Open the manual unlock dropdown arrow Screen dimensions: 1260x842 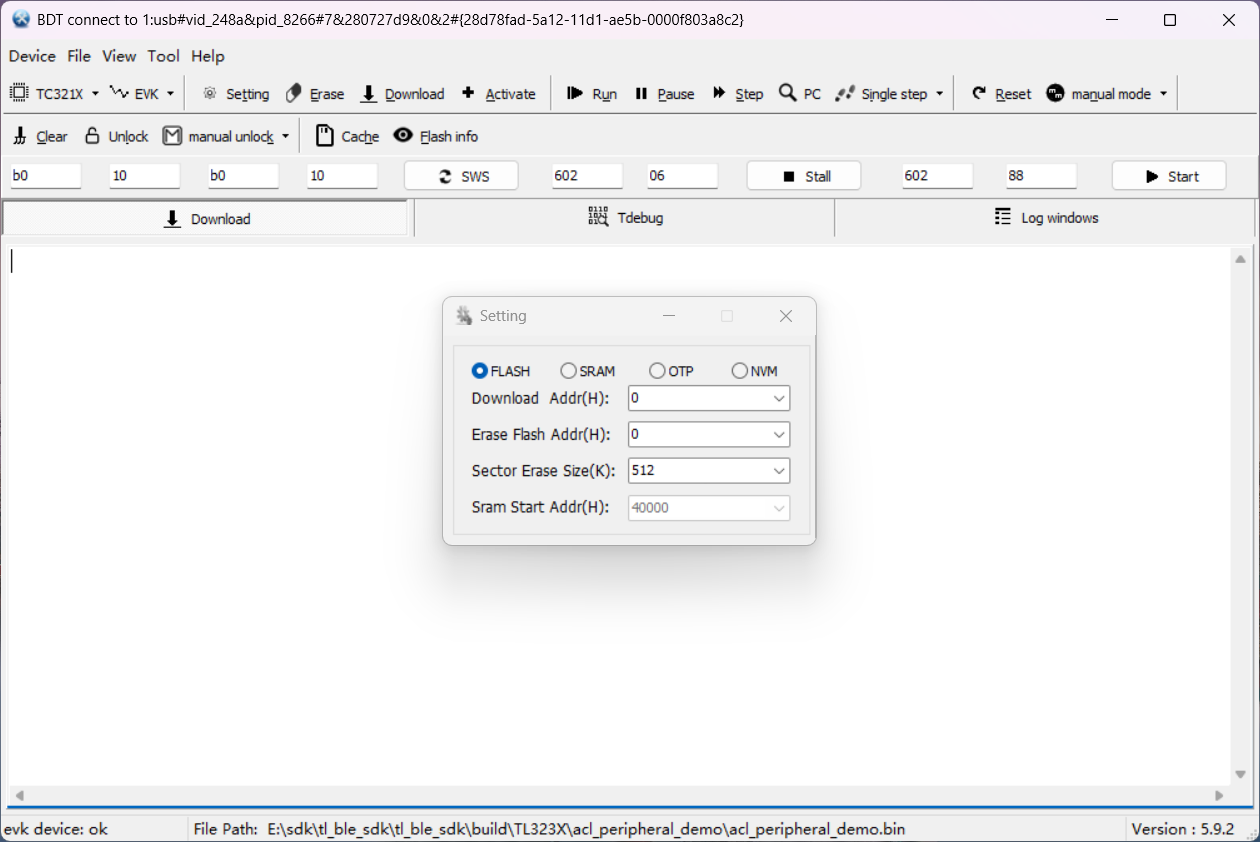coord(285,136)
